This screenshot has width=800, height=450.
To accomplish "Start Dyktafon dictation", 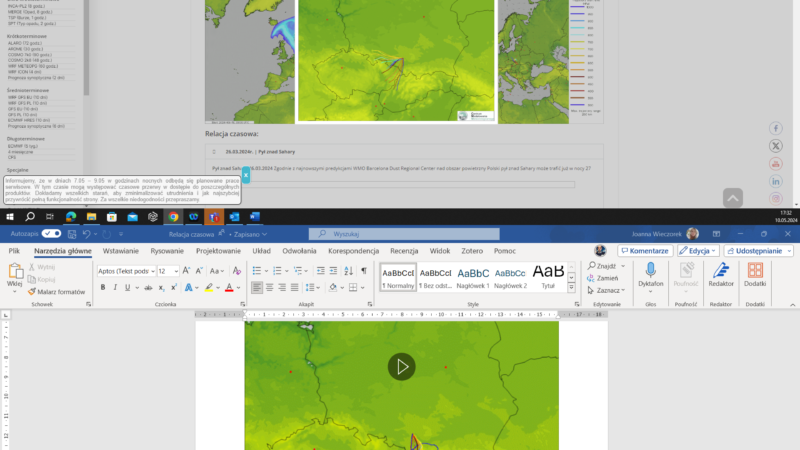I will click(651, 276).
